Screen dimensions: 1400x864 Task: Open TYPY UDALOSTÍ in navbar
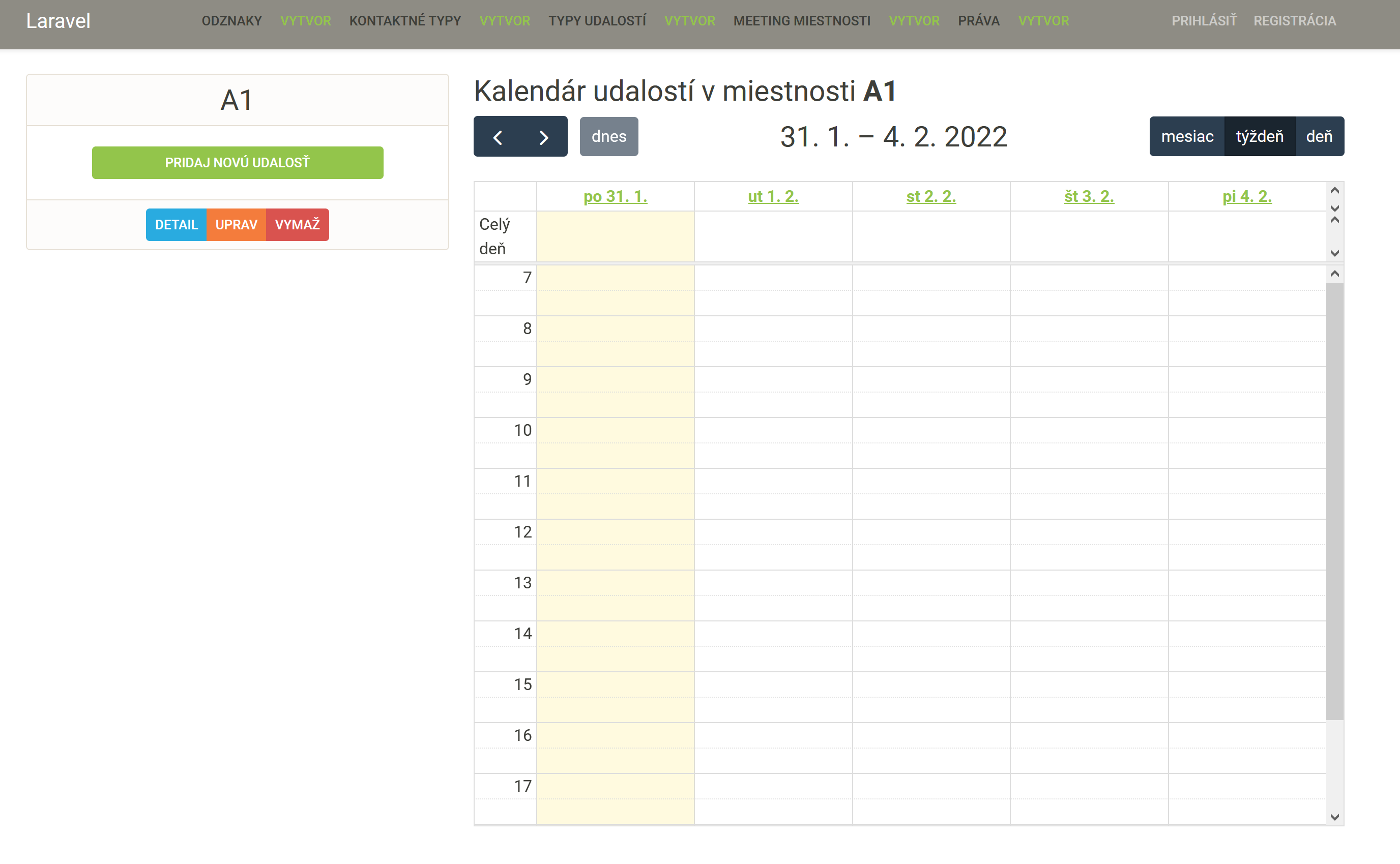(597, 21)
